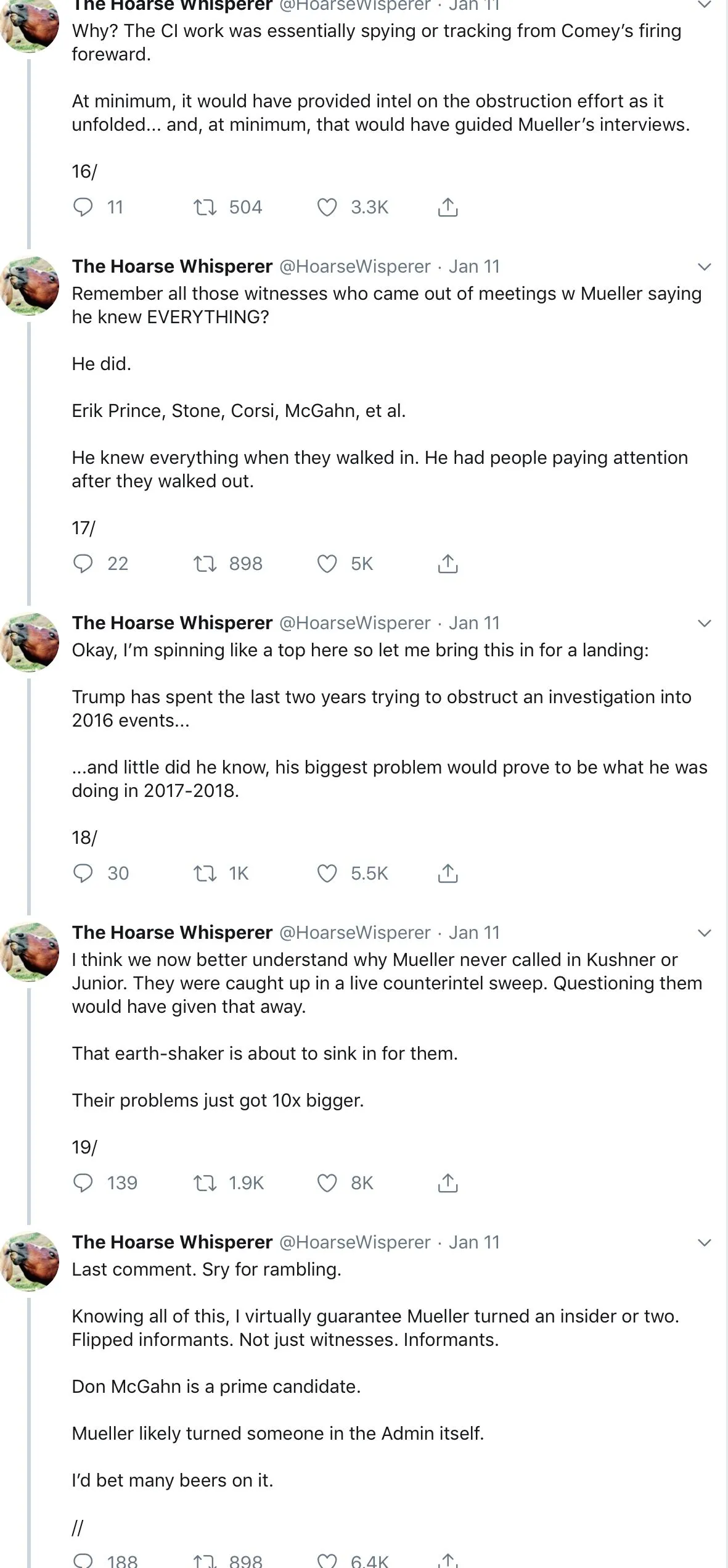Image resolution: width=728 pixels, height=1568 pixels.
Task: Open The Hoarse Whisperer name on tweet 18/
Action: pyautogui.click(x=172, y=623)
